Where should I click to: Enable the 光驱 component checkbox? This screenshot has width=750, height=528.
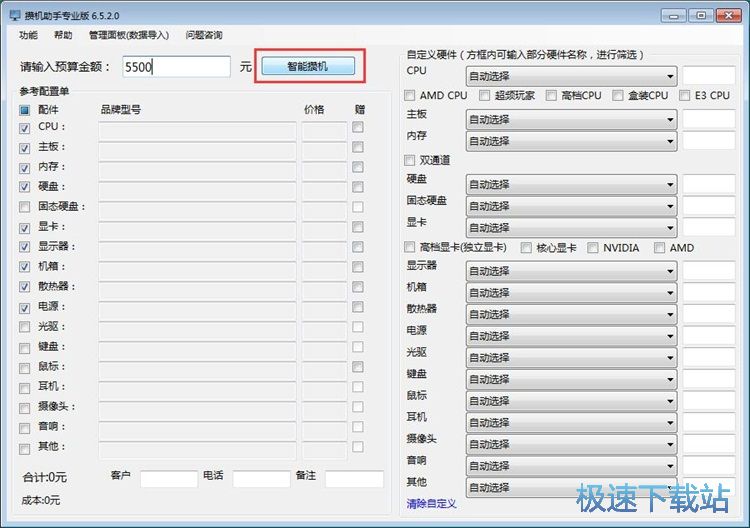(24, 327)
